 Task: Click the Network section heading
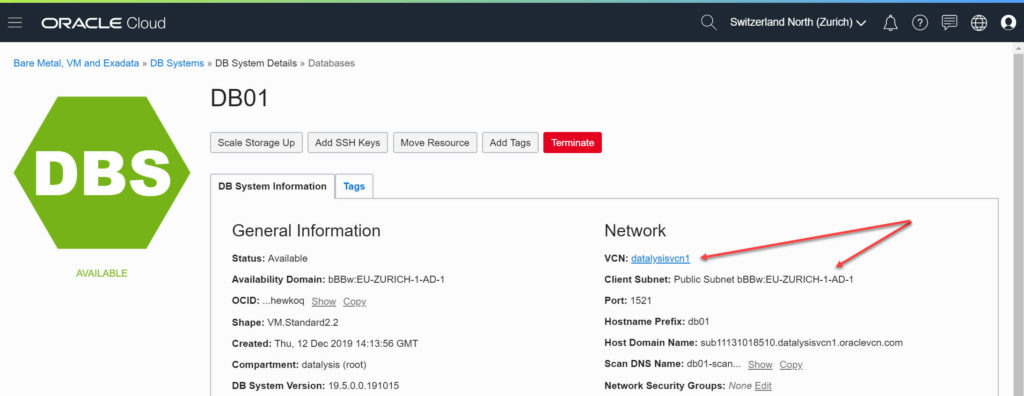635,231
